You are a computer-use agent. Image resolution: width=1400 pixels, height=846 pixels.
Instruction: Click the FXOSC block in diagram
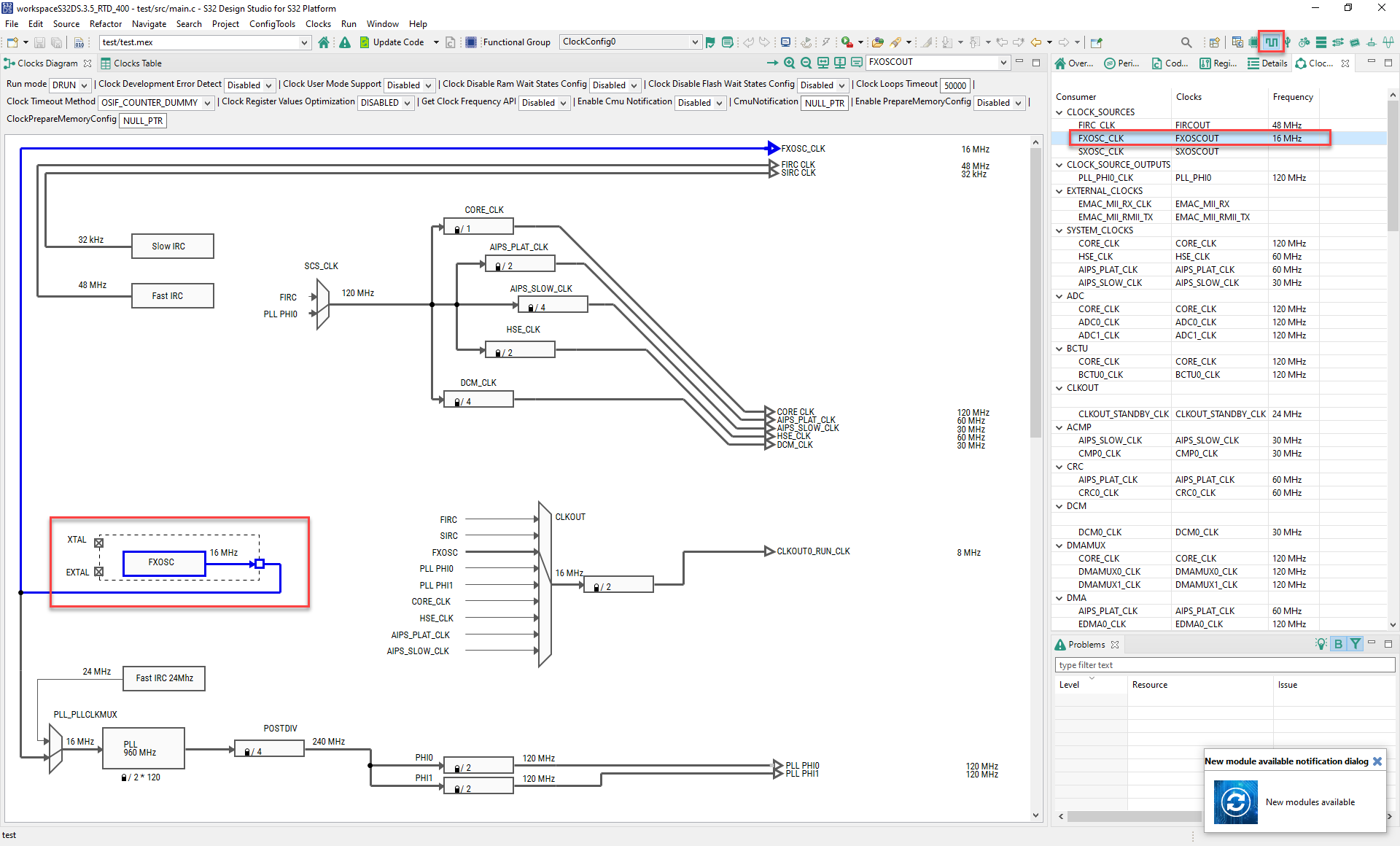click(x=164, y=563)
